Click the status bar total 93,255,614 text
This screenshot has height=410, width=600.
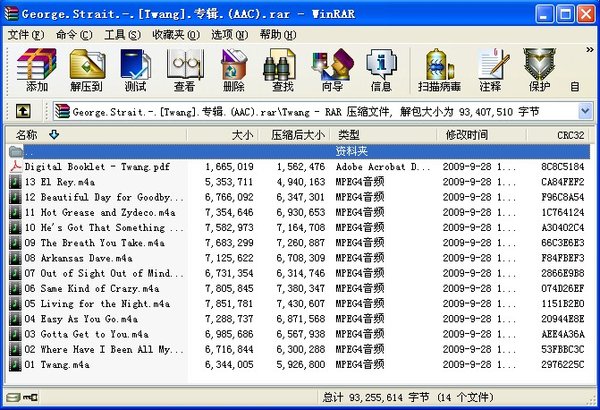pyautogui.click(x=408, y=397)
